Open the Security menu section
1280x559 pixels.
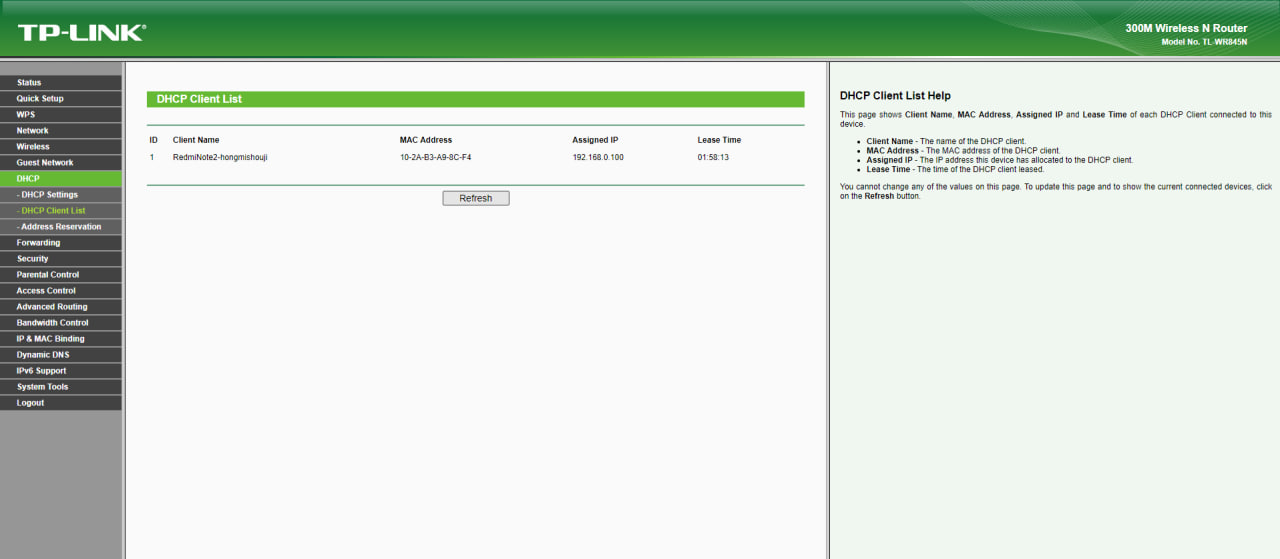(x=33, y=259)
